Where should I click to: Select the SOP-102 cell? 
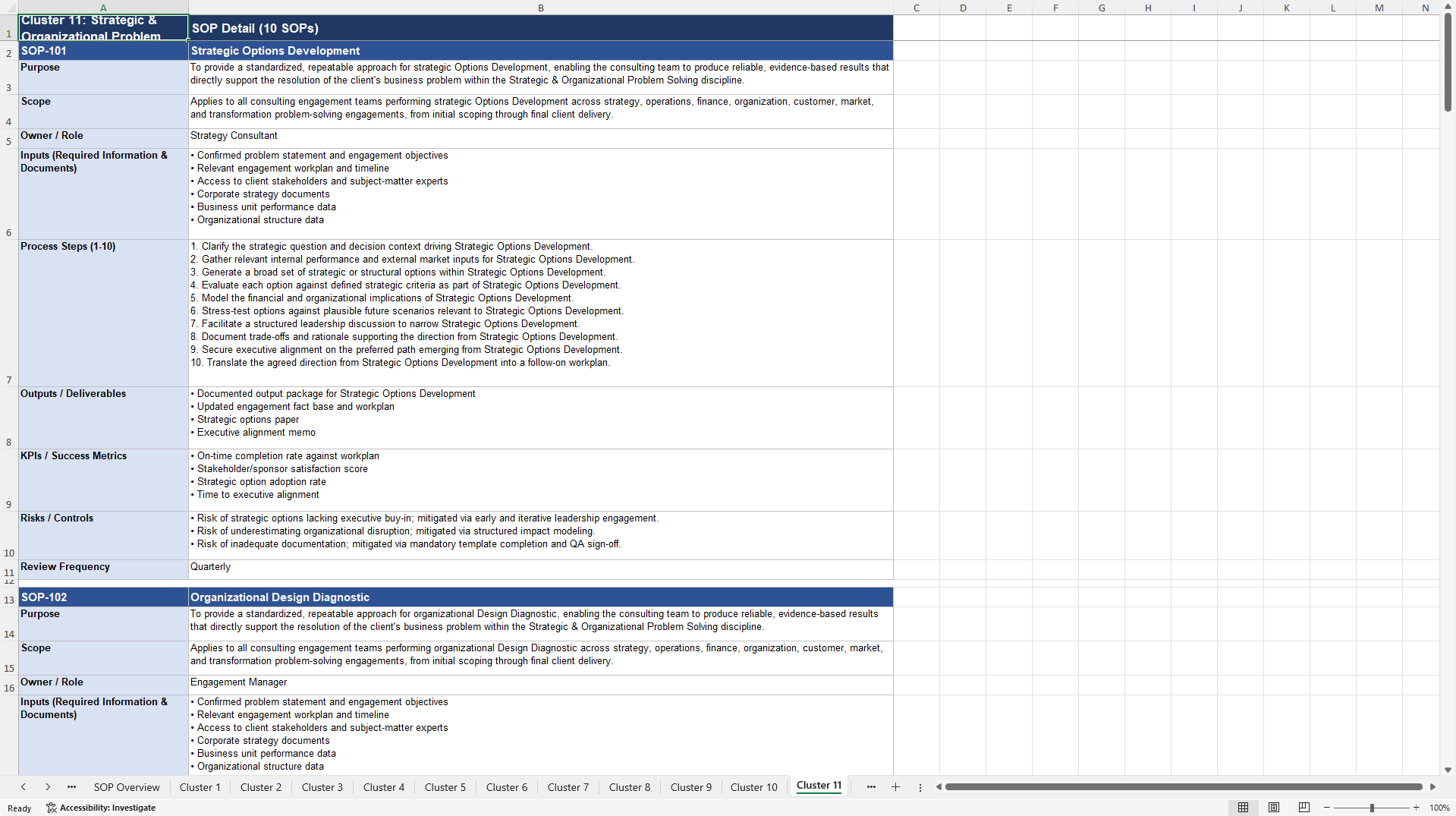103,597
